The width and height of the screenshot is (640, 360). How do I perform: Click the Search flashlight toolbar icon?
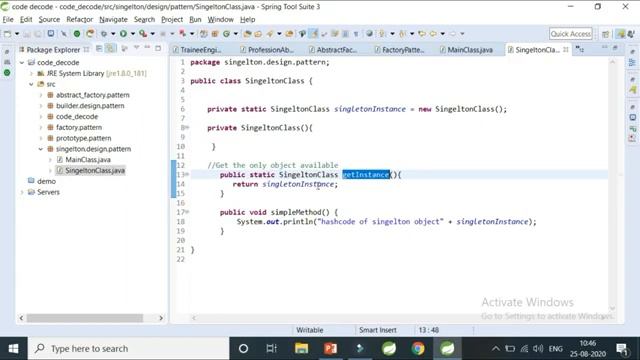270,34
